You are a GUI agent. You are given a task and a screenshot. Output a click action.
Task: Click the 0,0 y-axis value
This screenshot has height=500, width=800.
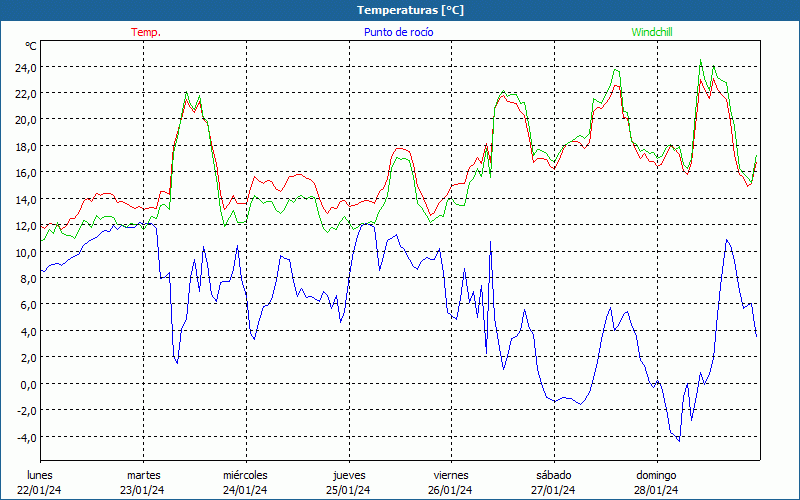pyautogui.click(x=28, y=384)
